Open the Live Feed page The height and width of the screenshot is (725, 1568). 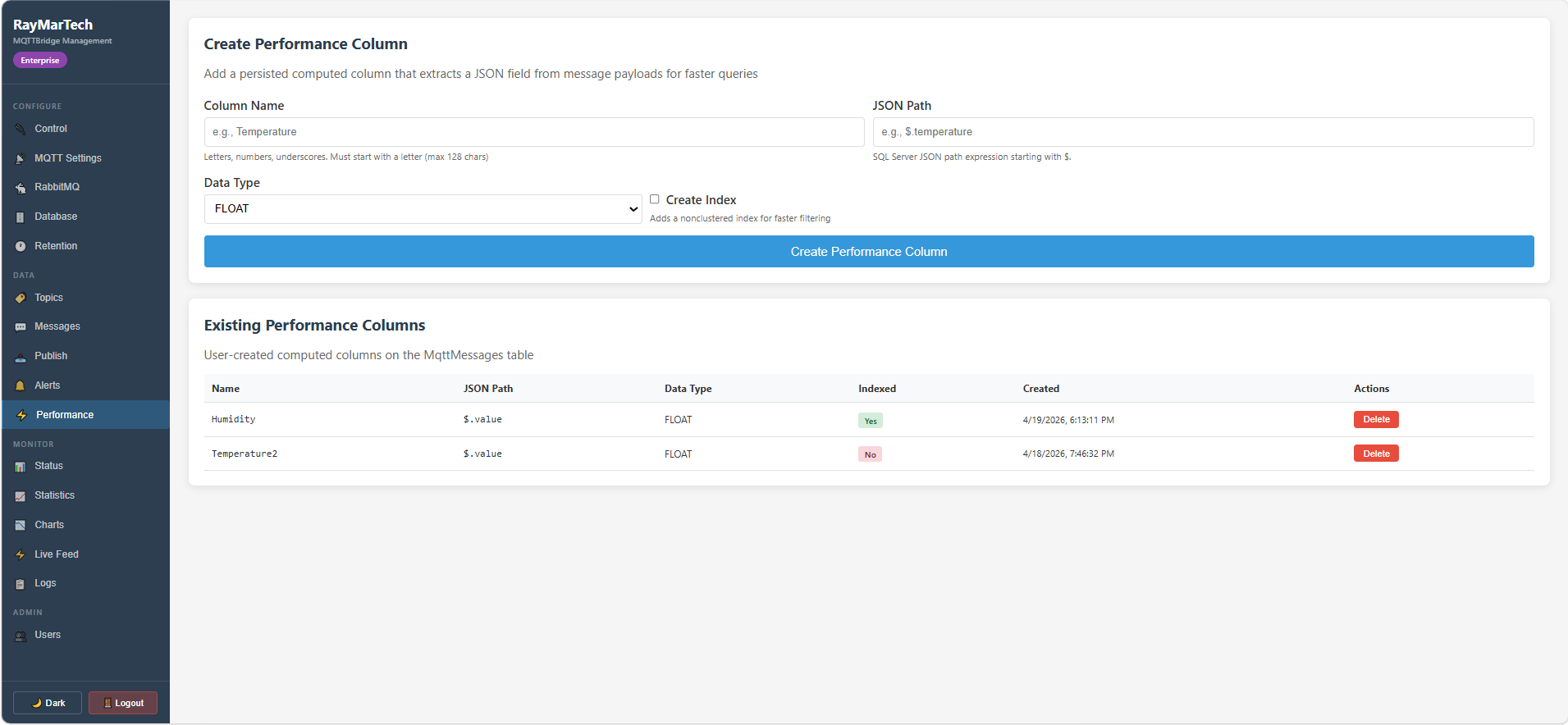(x=85, y=554)
